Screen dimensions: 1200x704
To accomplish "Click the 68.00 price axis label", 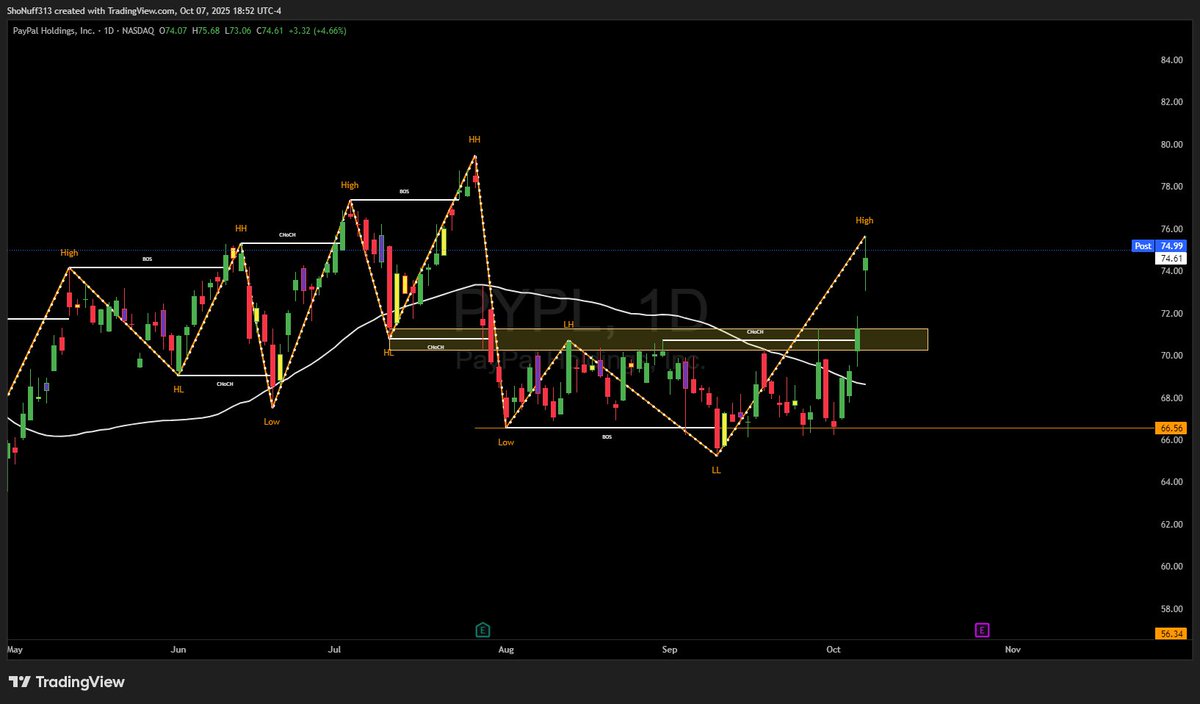I will coord(1172,397).
